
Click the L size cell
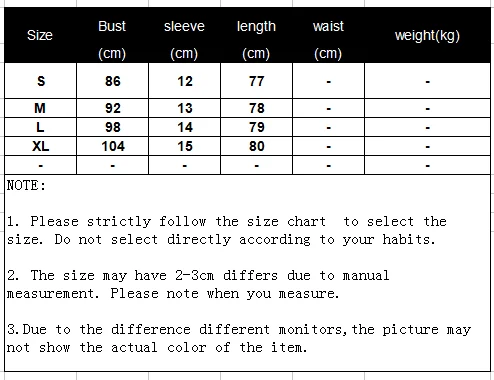pyautogui.click(x=40, y=127)
